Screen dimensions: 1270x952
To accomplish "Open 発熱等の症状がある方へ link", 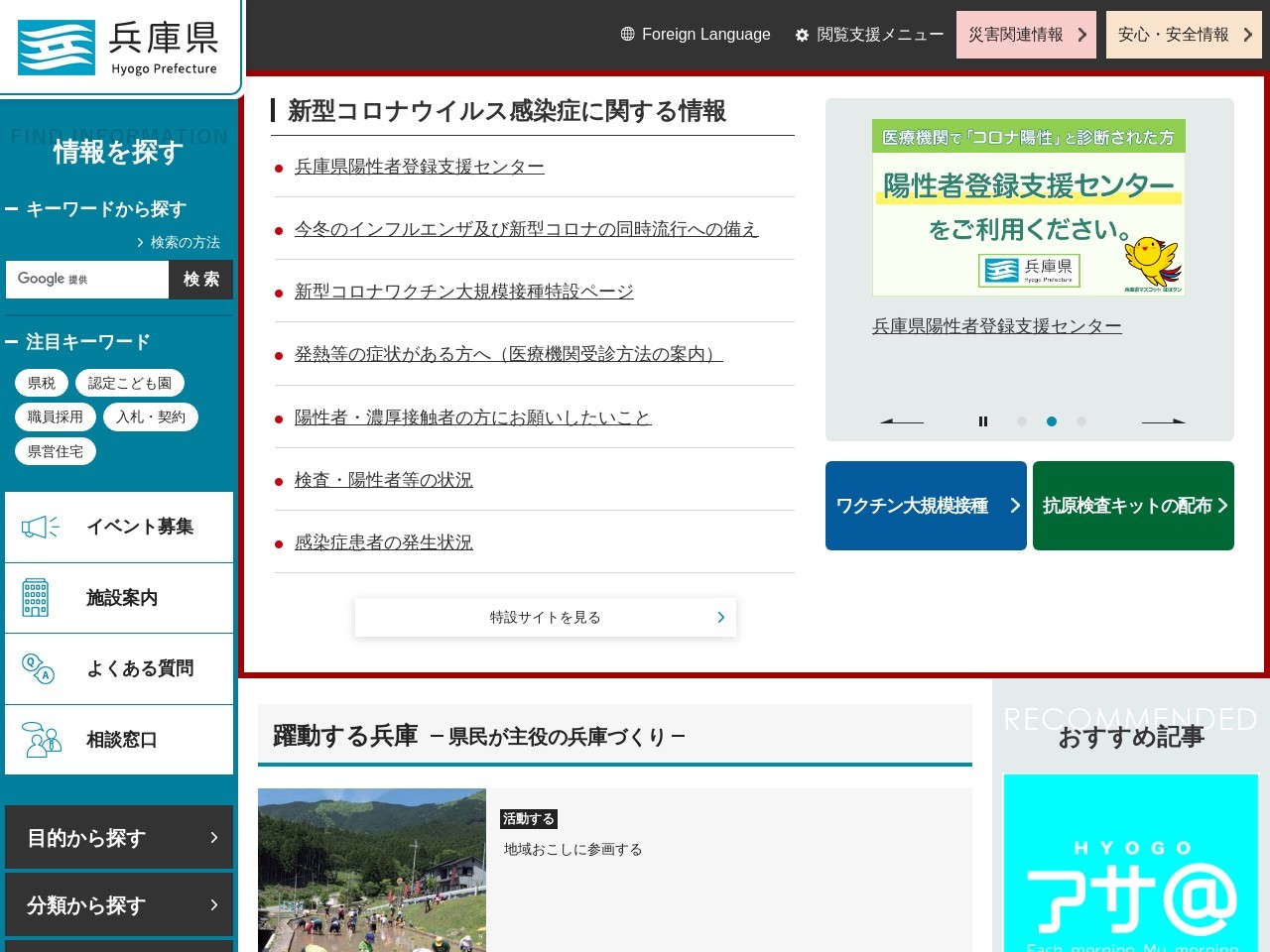I will pyautogui.click(x=509, y=354).
